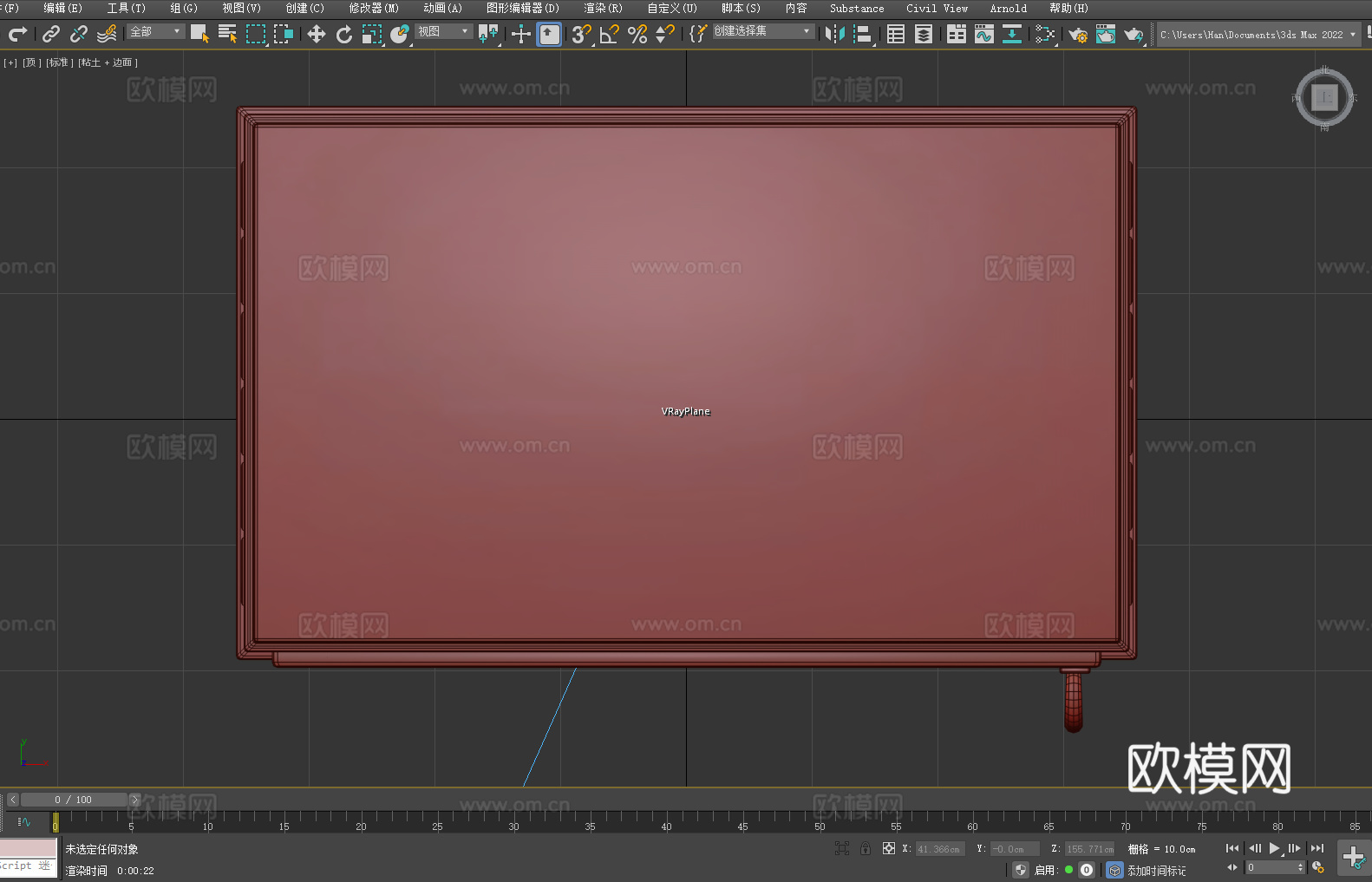Show the Ribbon toggle icon
The image size is (1372, 882).
click(957, 34)
